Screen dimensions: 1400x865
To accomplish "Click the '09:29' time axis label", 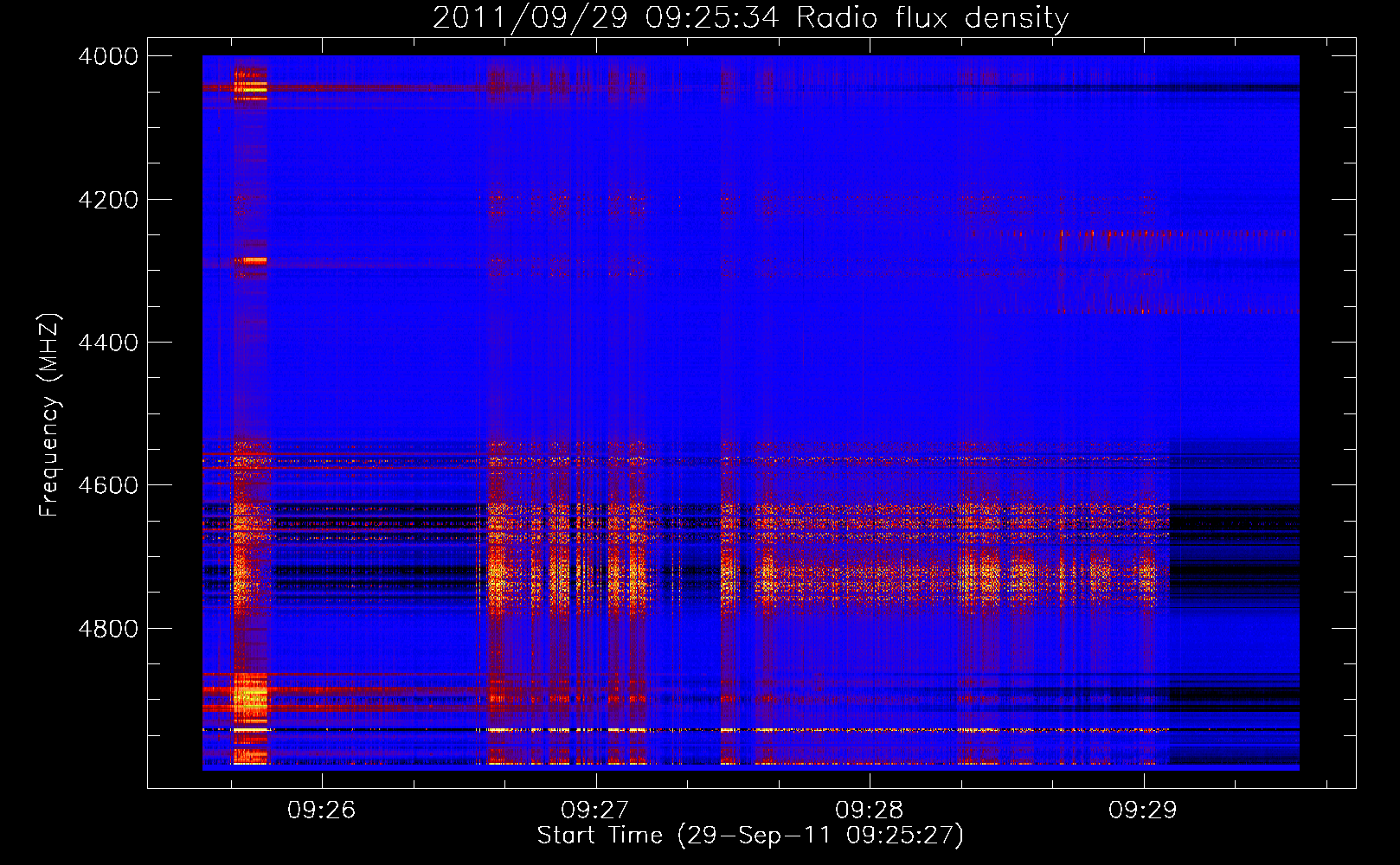I will (x=1143, y=810).
